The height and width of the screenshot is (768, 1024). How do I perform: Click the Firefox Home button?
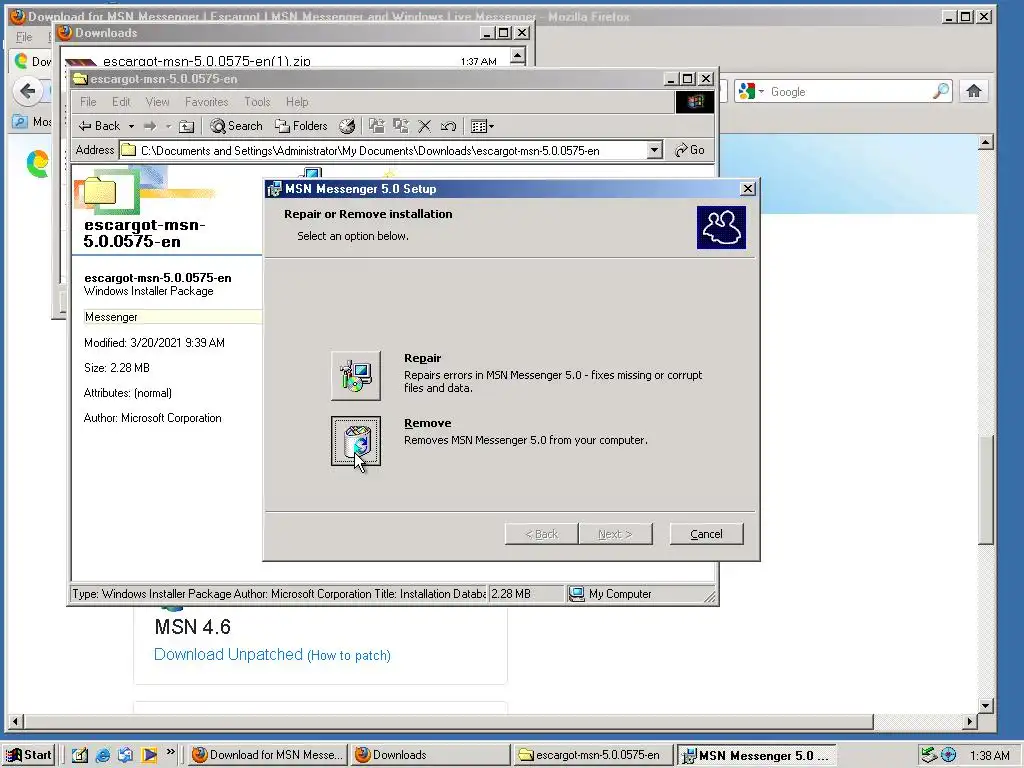974,91
